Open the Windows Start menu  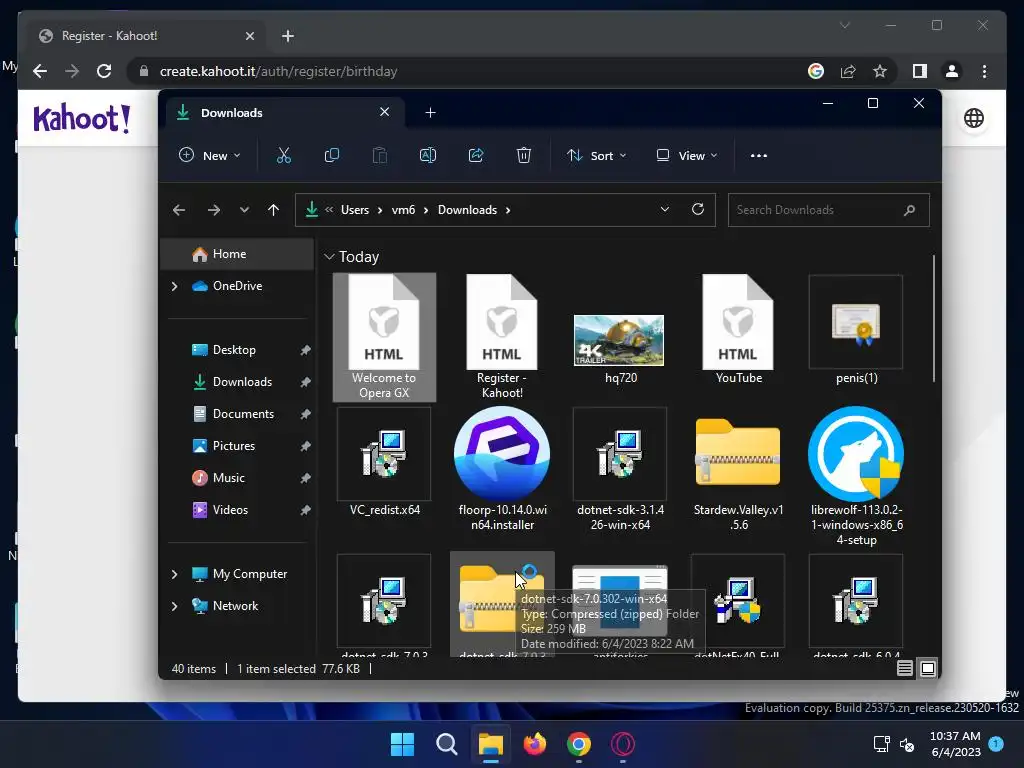click(402, 744)
